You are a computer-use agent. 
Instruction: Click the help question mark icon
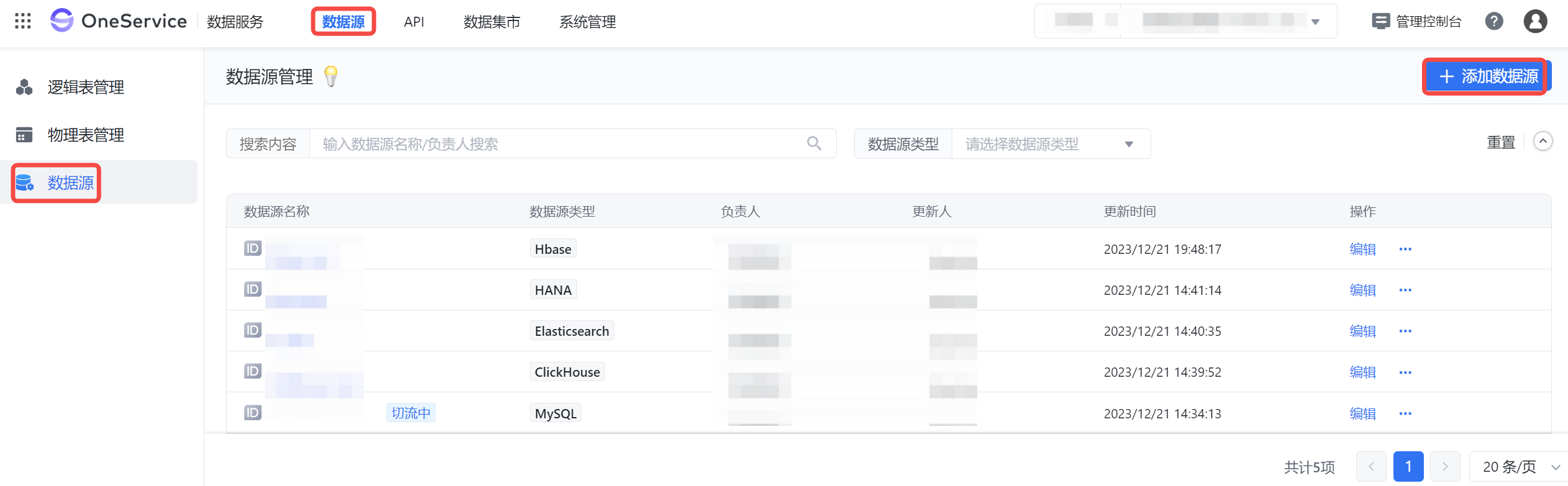pyautogui.click(x=1493, y=21)
